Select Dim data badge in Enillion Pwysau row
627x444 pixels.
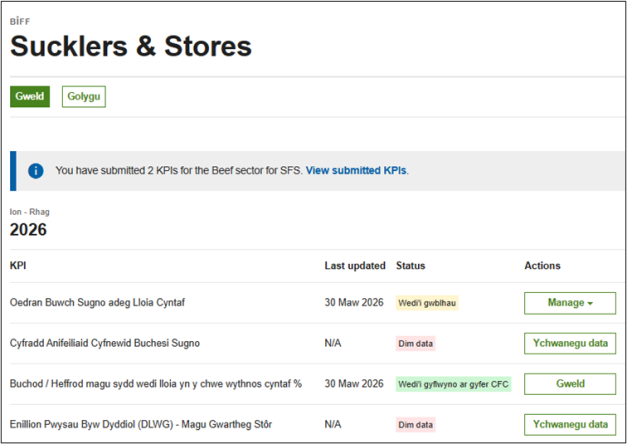[x=416, y=425]
